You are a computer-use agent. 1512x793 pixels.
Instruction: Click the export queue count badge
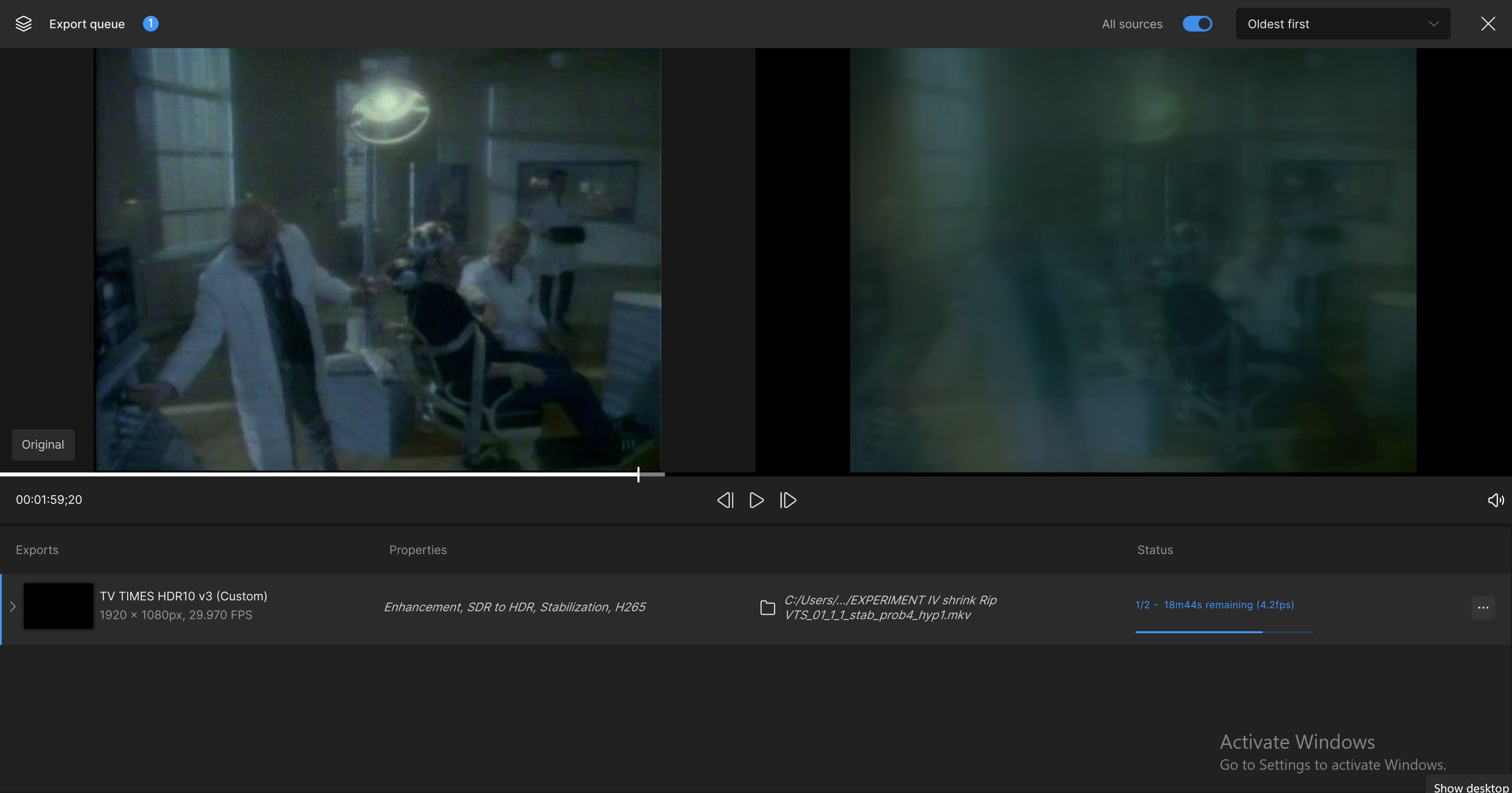point(150,24)
